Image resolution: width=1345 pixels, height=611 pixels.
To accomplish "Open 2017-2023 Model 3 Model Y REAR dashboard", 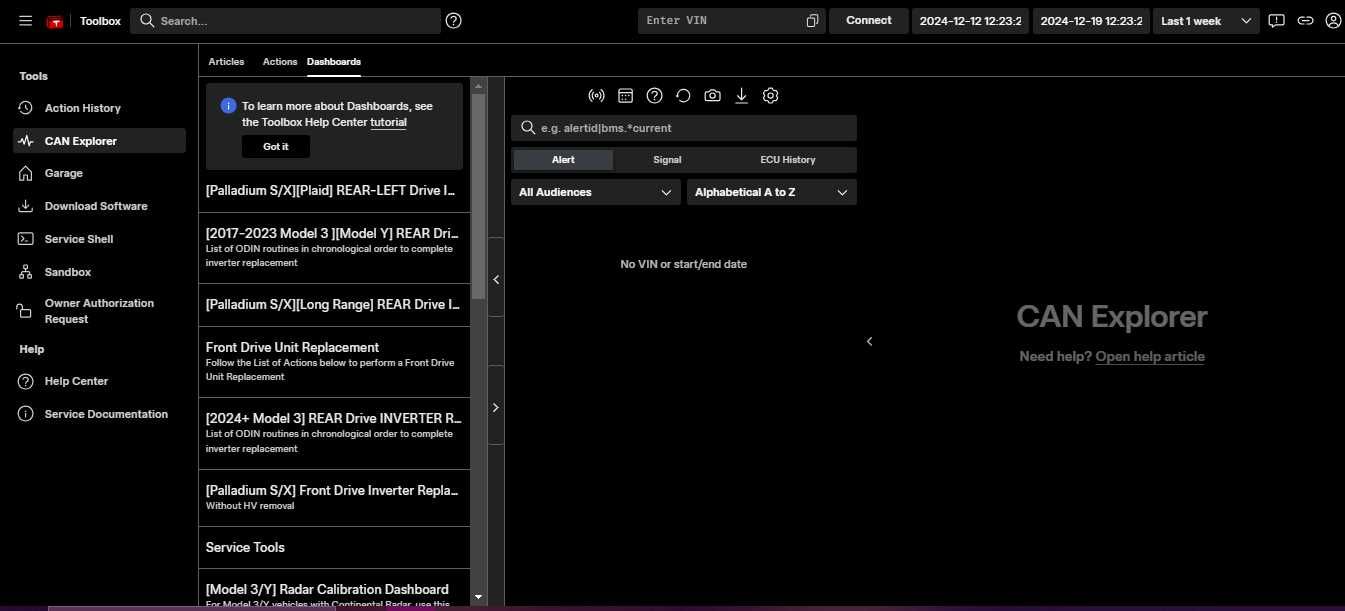I will 334,247.
